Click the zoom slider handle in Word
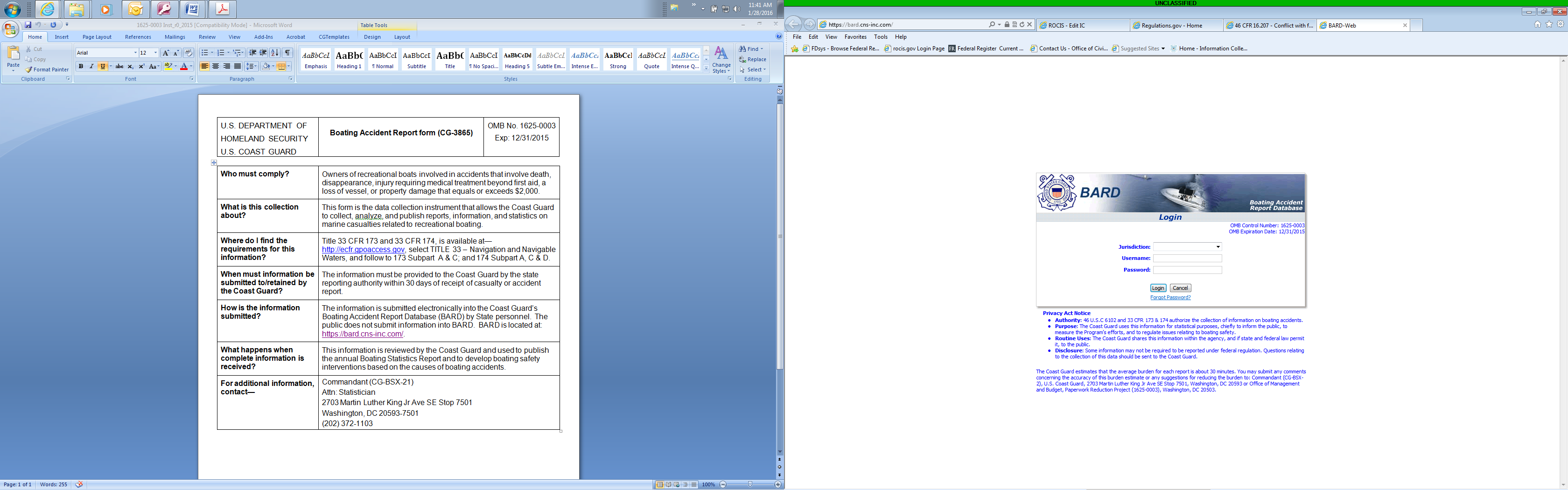 tap(750, 484)
